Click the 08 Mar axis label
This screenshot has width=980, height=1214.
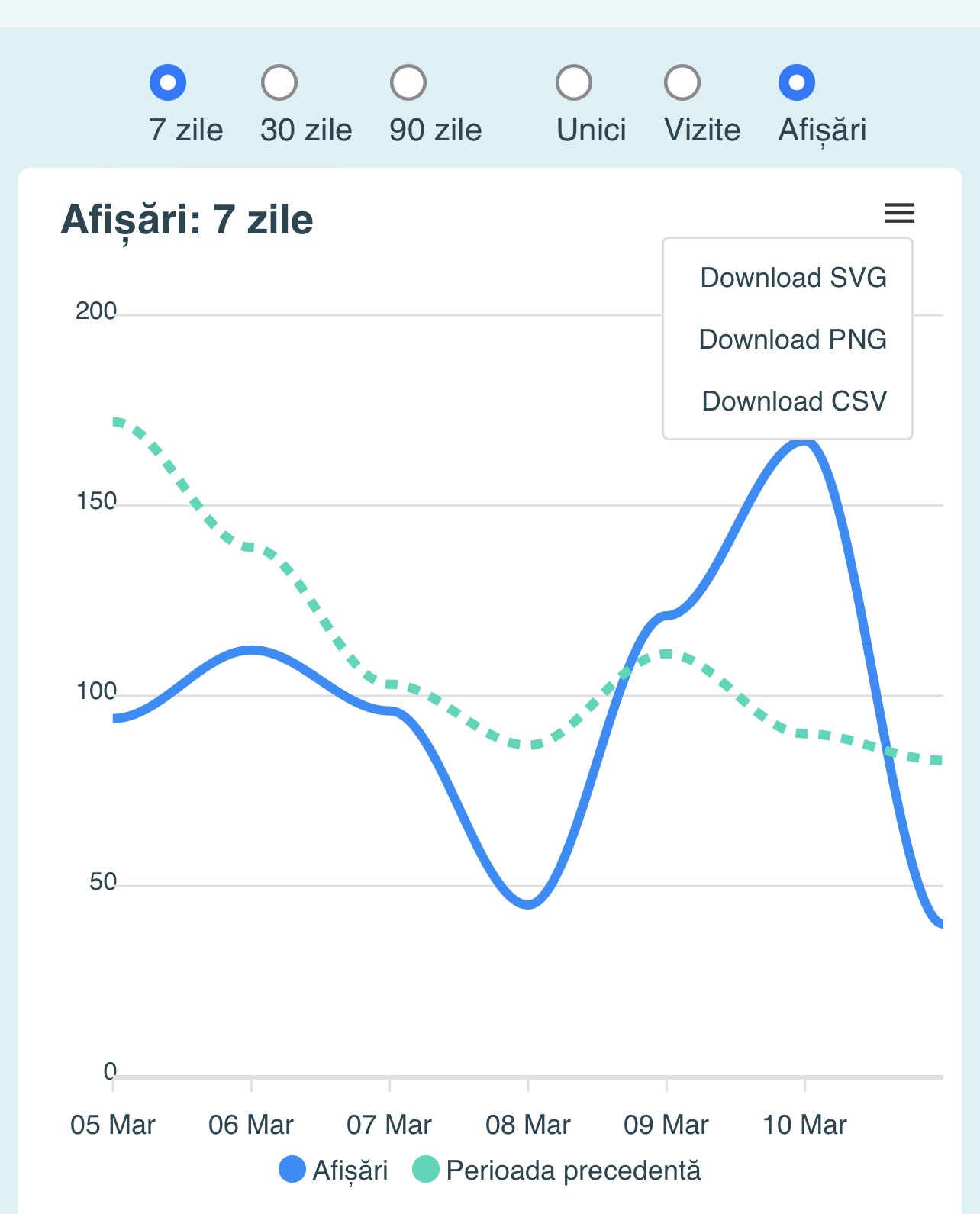[528, 1125]
